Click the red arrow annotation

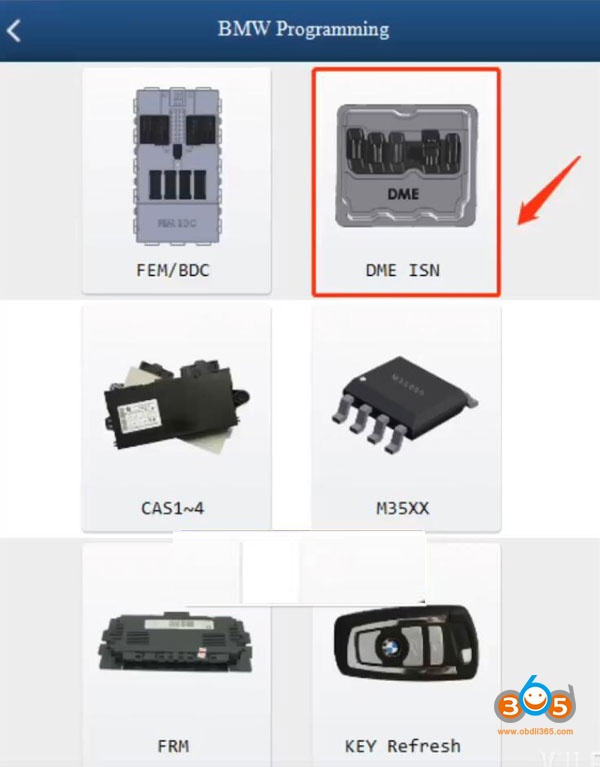click(549, 191)
